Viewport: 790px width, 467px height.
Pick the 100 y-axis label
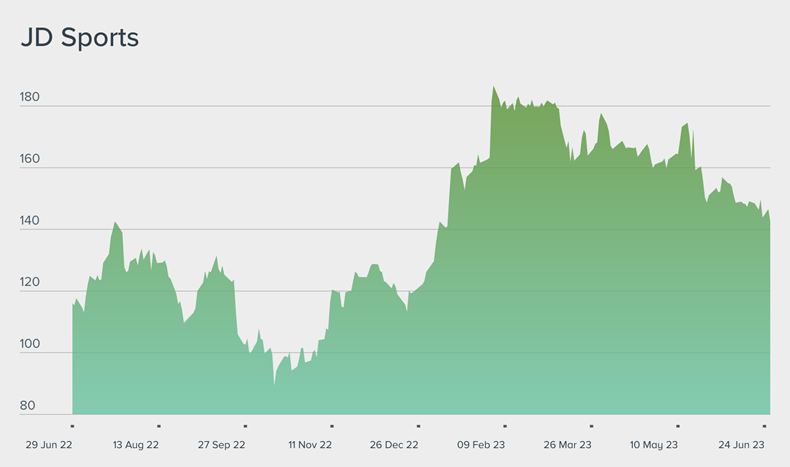pyautogui.click(x=29, y=345)
